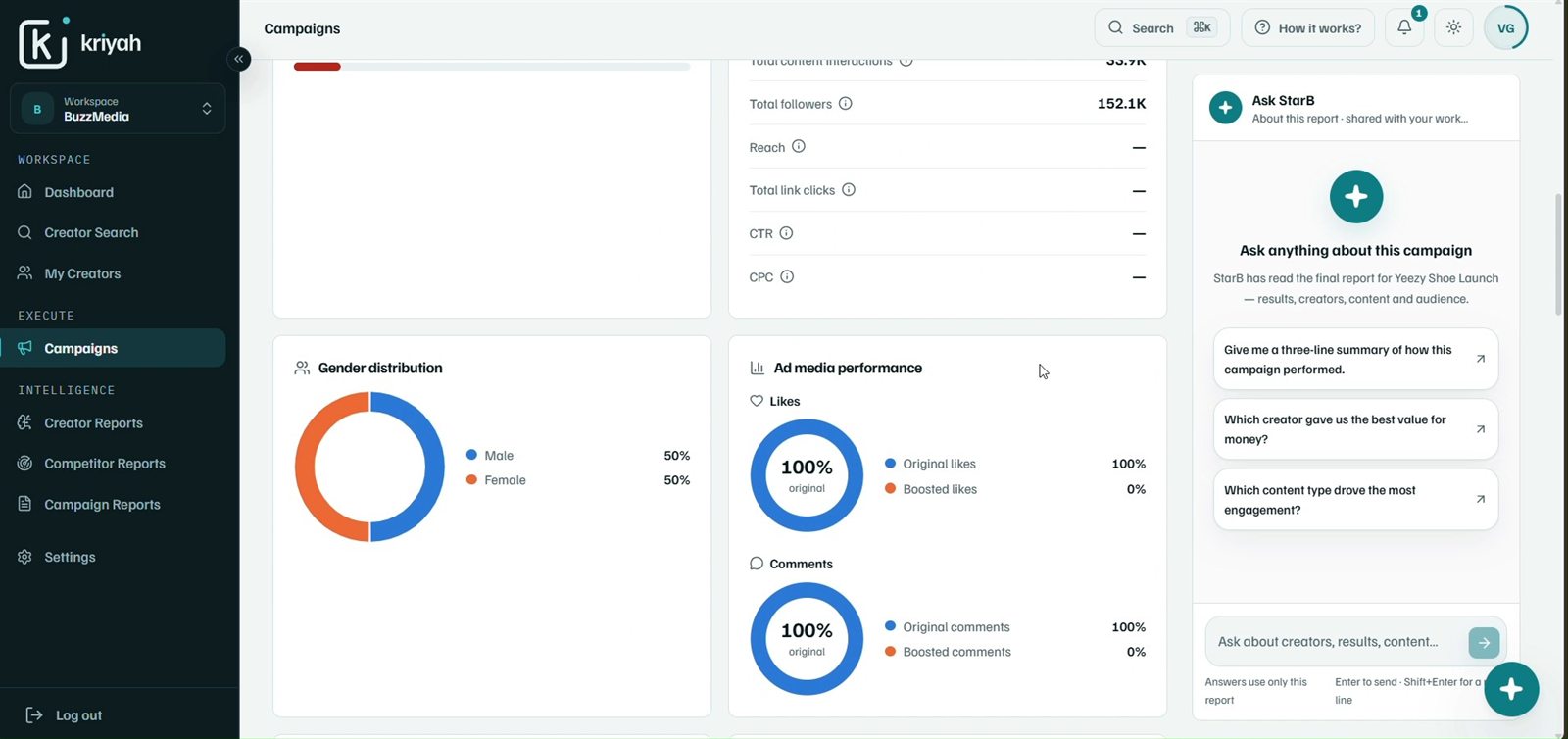Viewport: 1568px width, 739px height.
Task: Click the Female 50% value
Action: tap(676, 479)
